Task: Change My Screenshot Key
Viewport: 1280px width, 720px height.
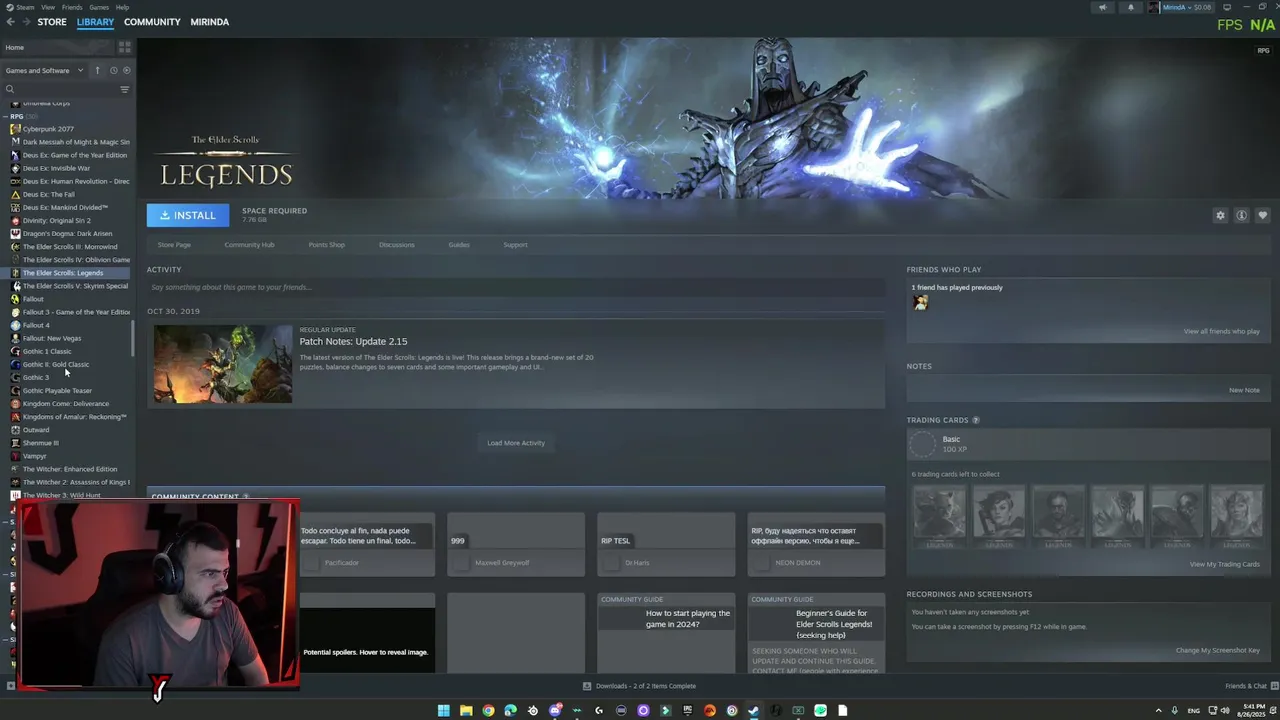Action: [1218, 650]
